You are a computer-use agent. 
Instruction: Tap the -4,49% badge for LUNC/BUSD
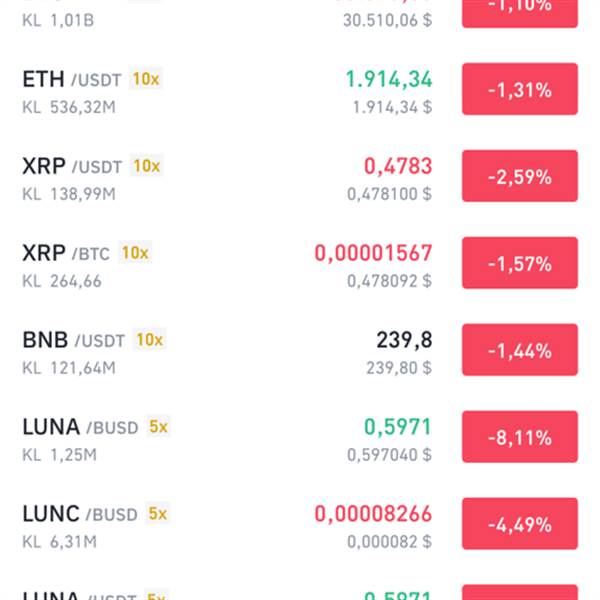tap(520, 523)
